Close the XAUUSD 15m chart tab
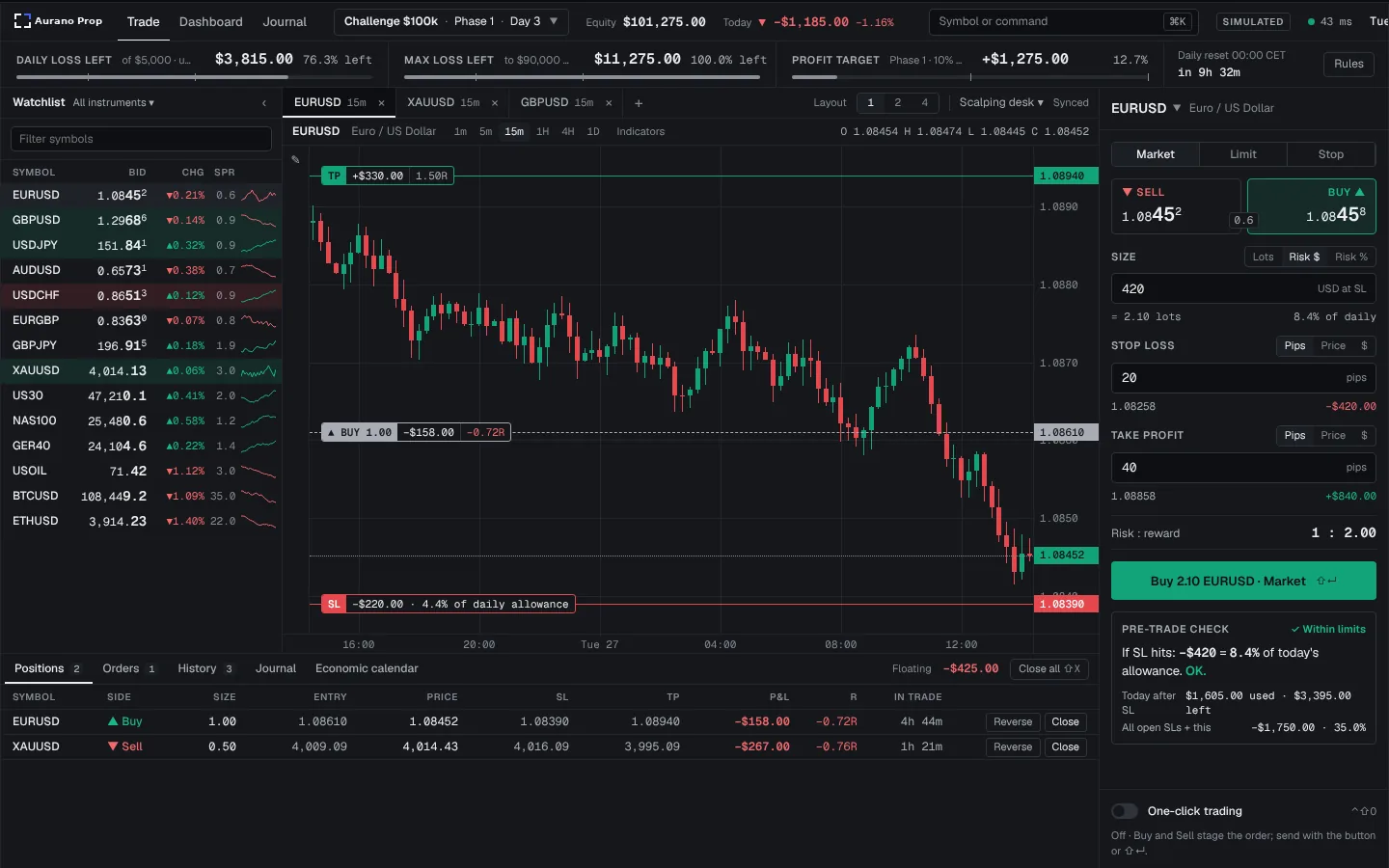1389x868 pixels. point(495,103)
